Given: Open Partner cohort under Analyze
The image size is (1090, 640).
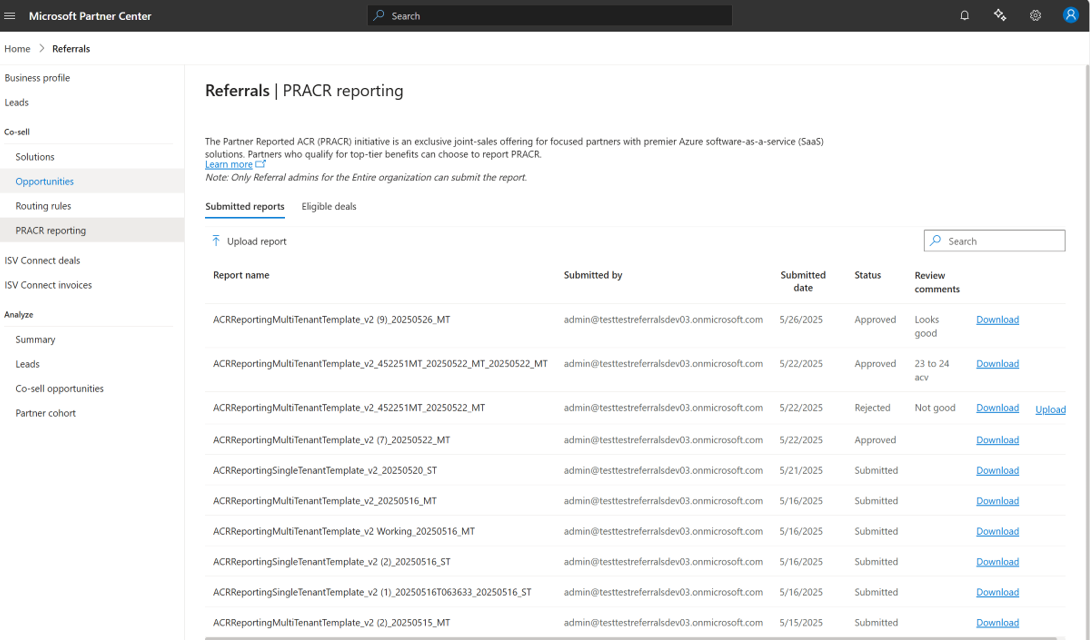Looking at the screenshot, I should pos(46,413).
